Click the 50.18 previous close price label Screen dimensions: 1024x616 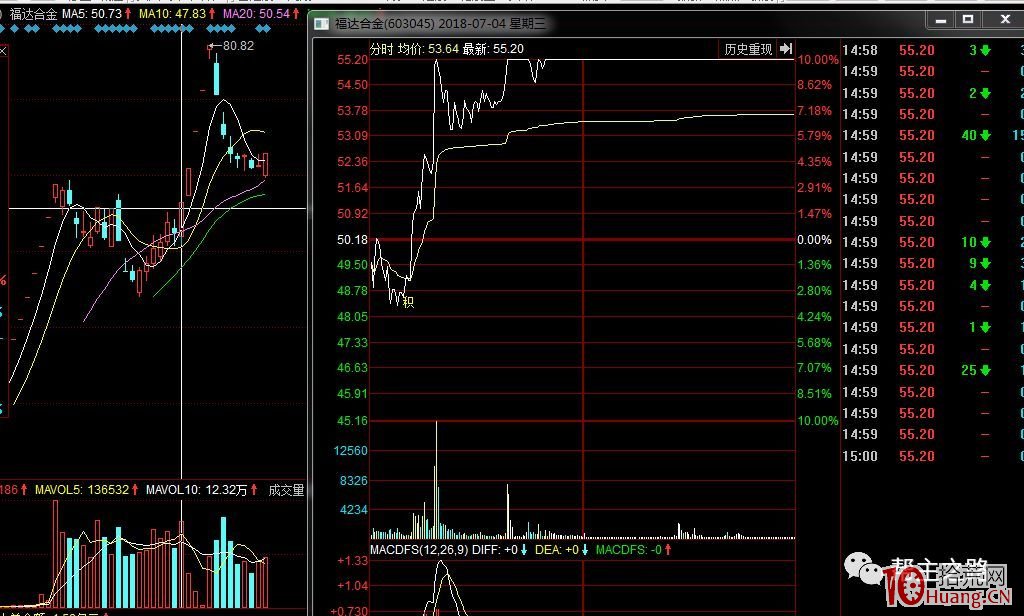(x=353, y=240)
